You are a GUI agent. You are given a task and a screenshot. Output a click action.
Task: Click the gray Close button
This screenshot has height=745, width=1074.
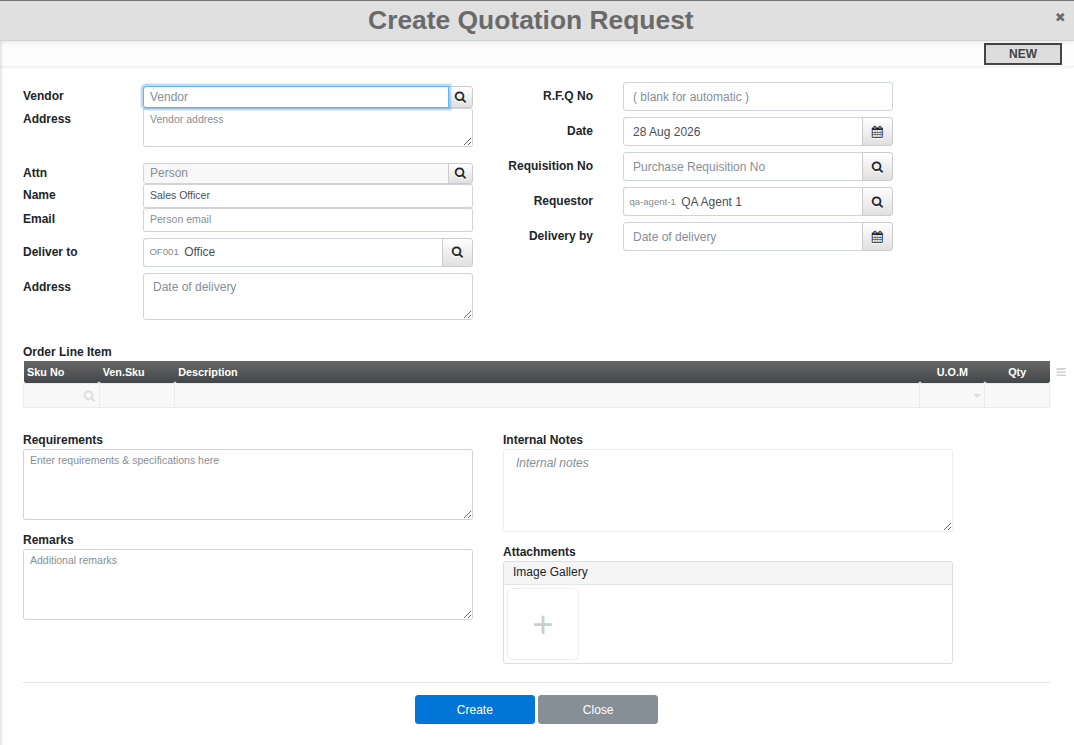(x=598, y=710)
